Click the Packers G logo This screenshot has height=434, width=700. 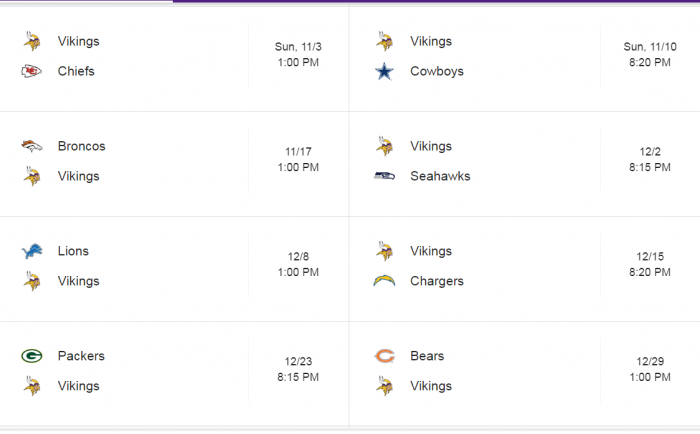click(x=32, y=356)
